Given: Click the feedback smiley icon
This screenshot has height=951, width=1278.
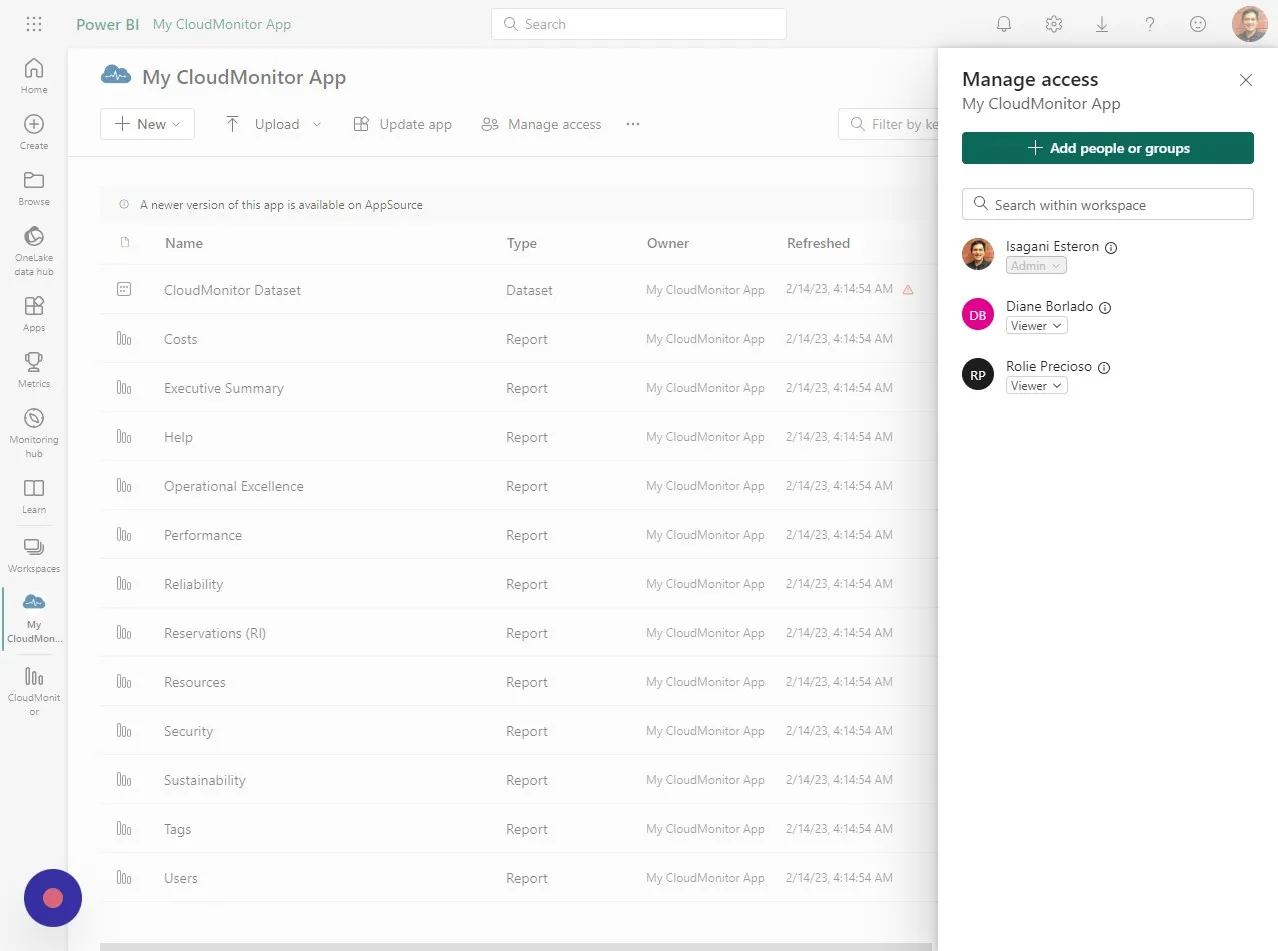Looking at the screenshot, I should coord(1198,24).
